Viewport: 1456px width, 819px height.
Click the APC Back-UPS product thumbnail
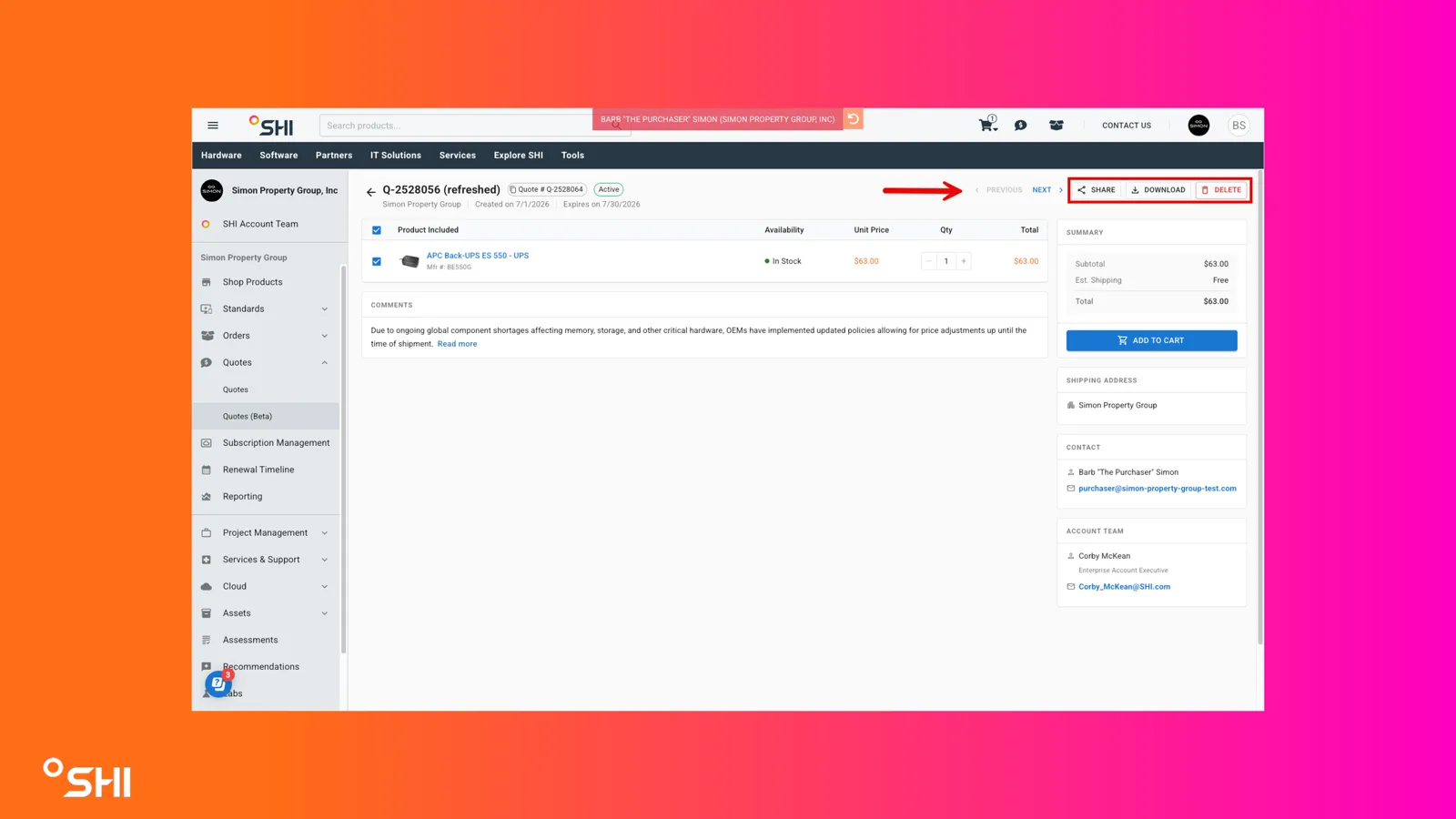click(409, 261)
